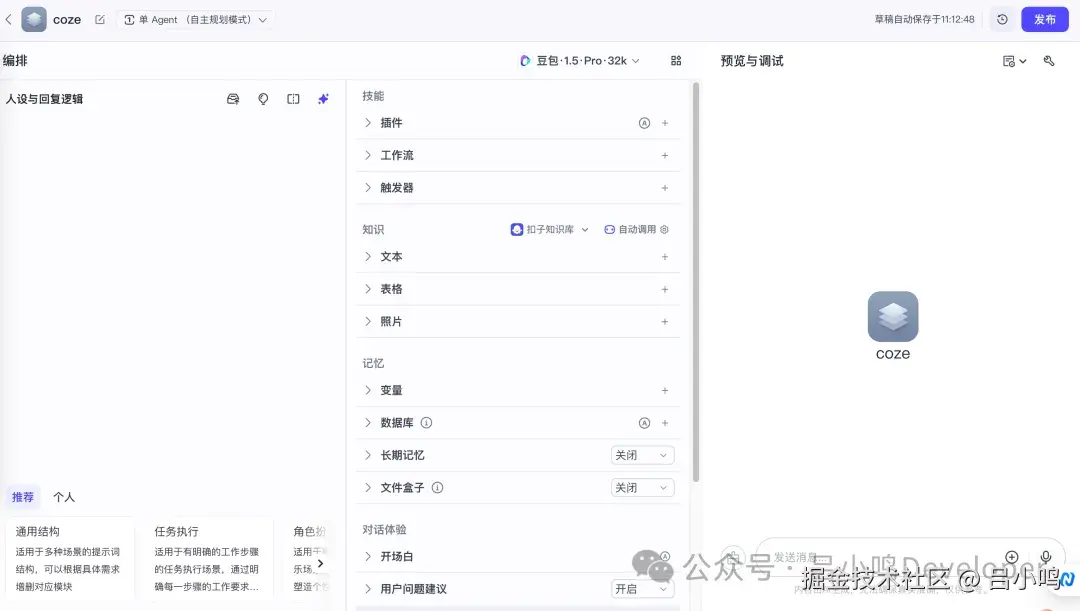Click the middle panel vertical scrollbar

point(696,282)
